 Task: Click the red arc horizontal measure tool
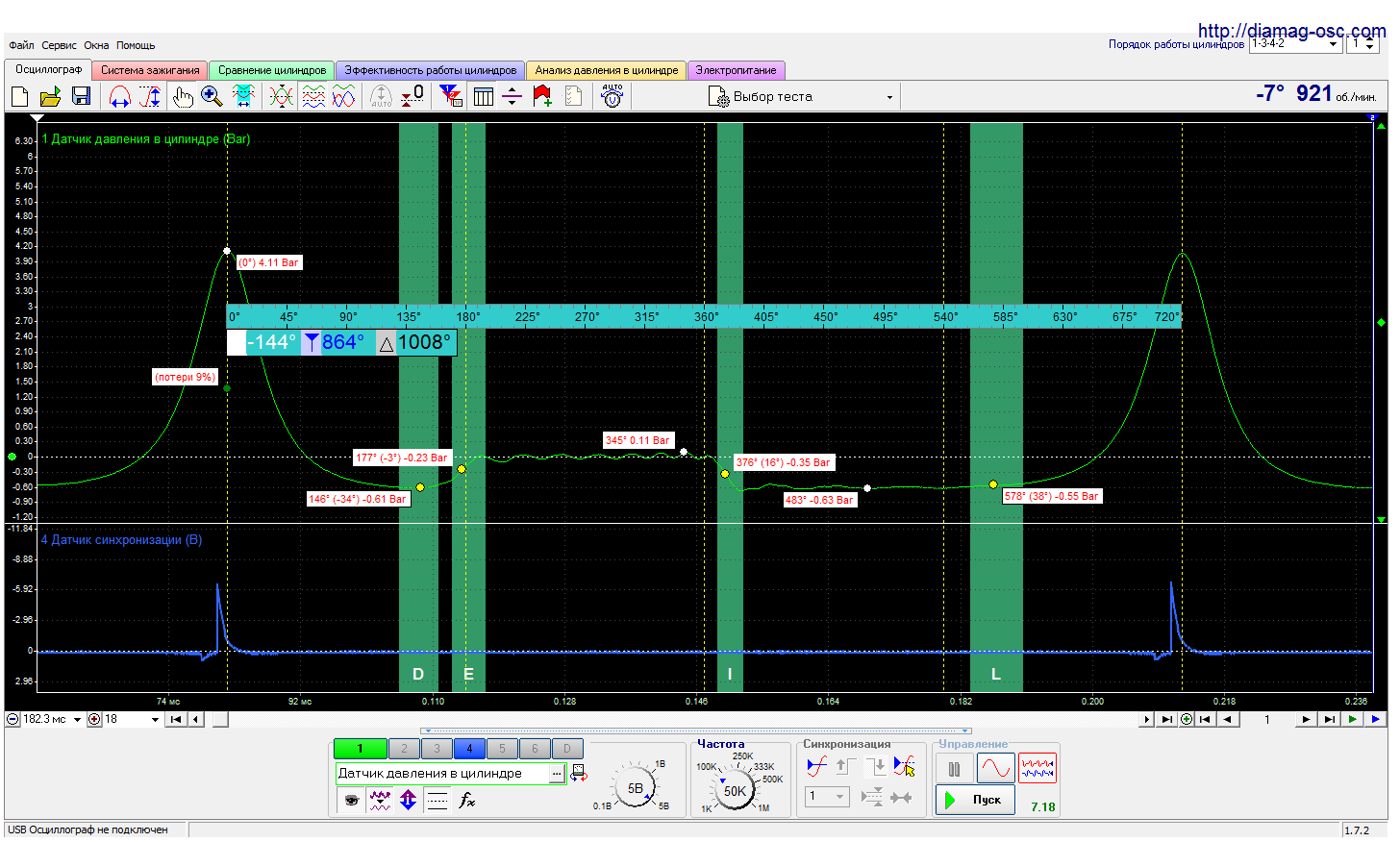click(x=119, y=96)
